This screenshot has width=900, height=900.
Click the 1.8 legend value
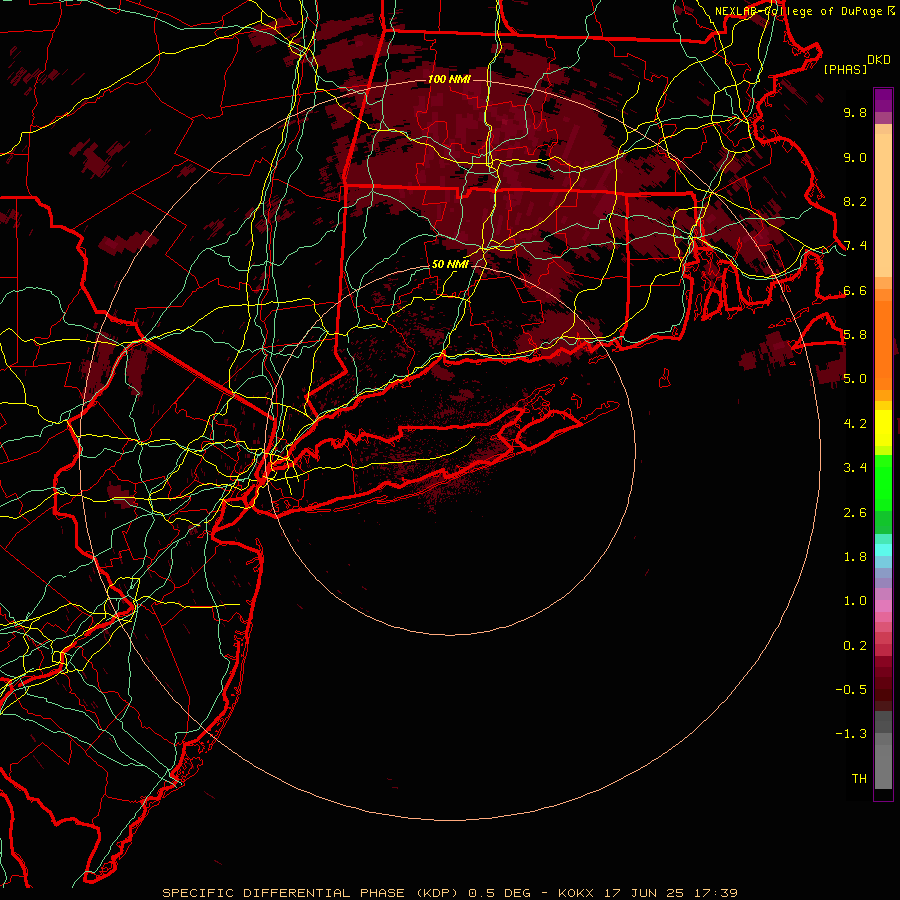[x=855, y=557]
